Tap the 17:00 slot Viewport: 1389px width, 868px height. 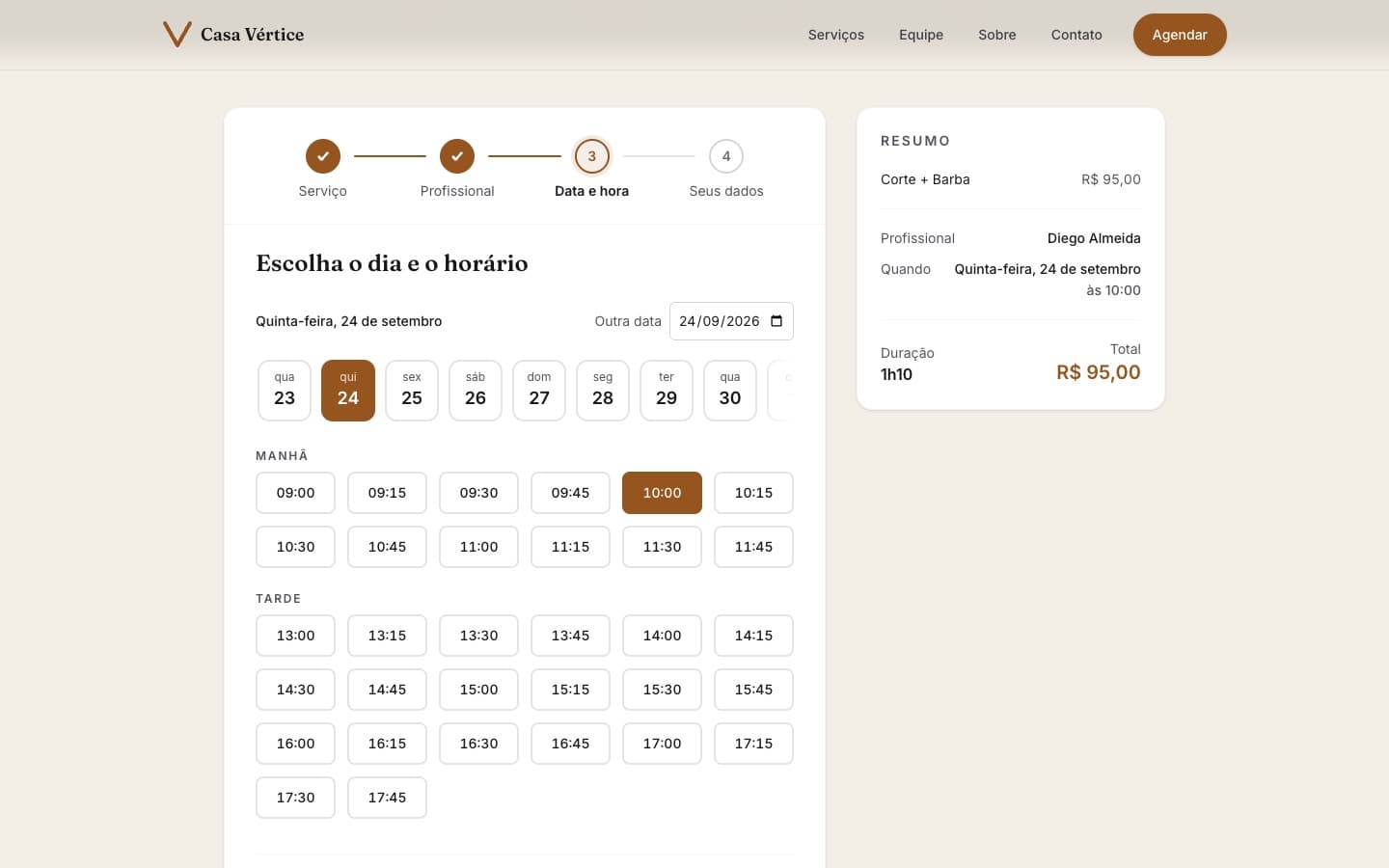pyautogui.click(x=662, y=744)
